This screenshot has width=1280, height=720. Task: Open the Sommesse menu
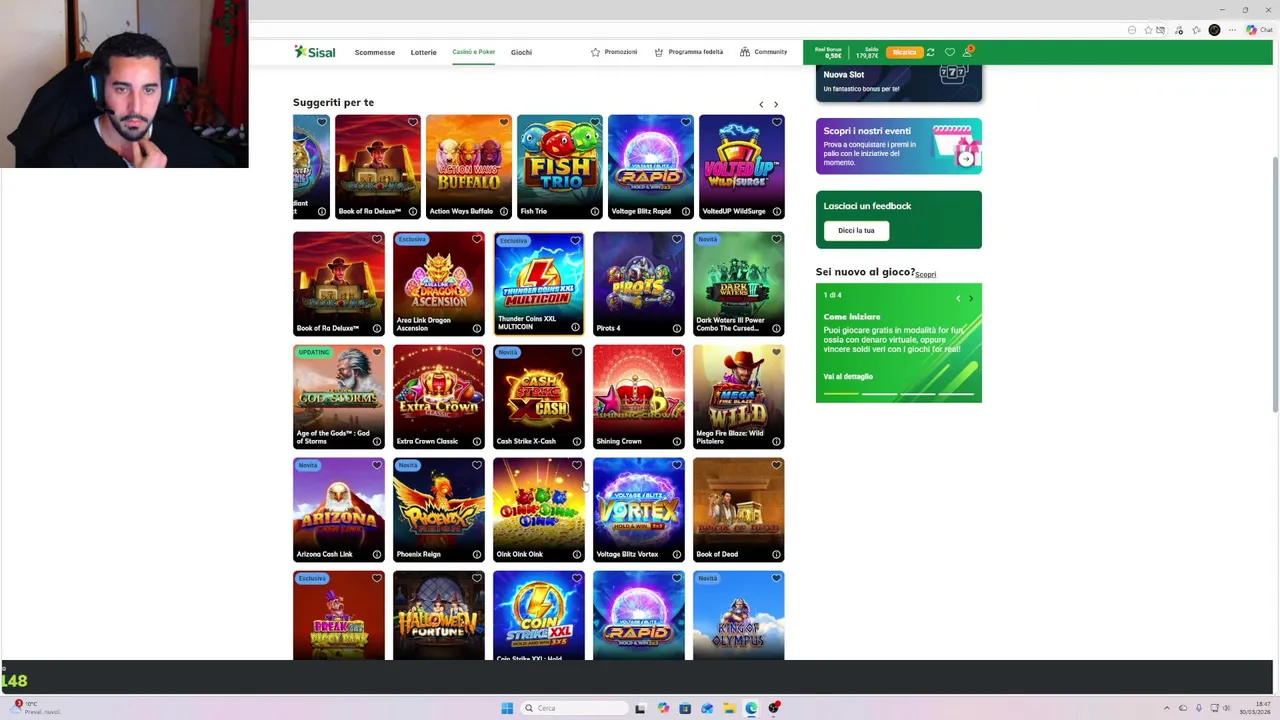[x=374, y=52]
